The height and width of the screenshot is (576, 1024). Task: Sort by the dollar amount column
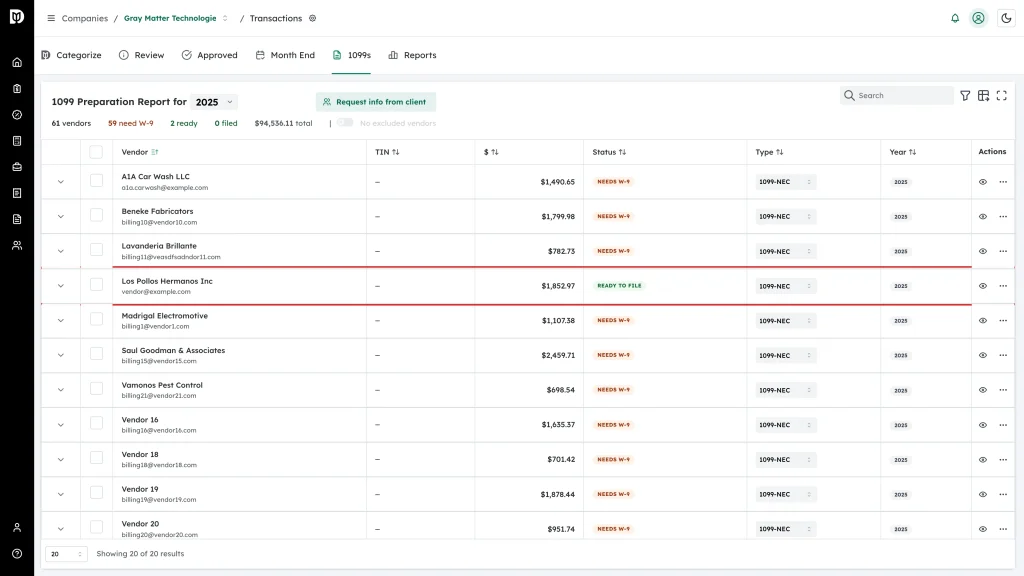click(x=495, y=152)
